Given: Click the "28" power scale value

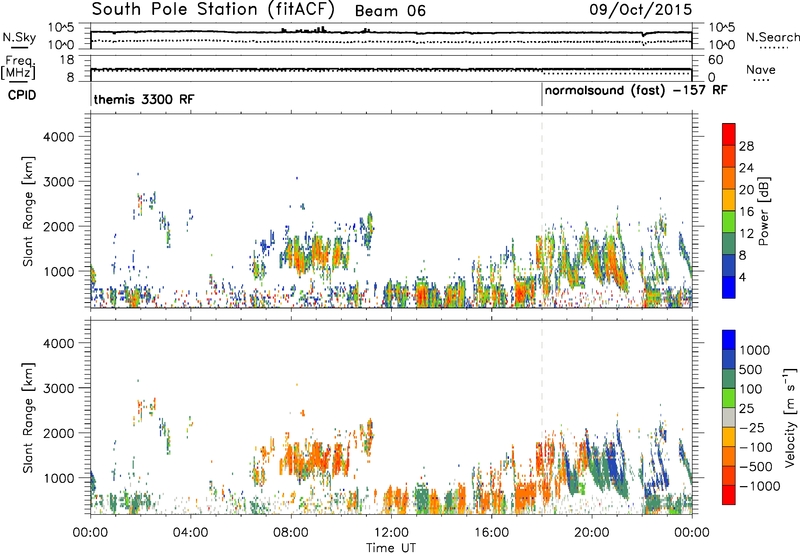Looking at the screenshot, I should (x=746, y=146).
